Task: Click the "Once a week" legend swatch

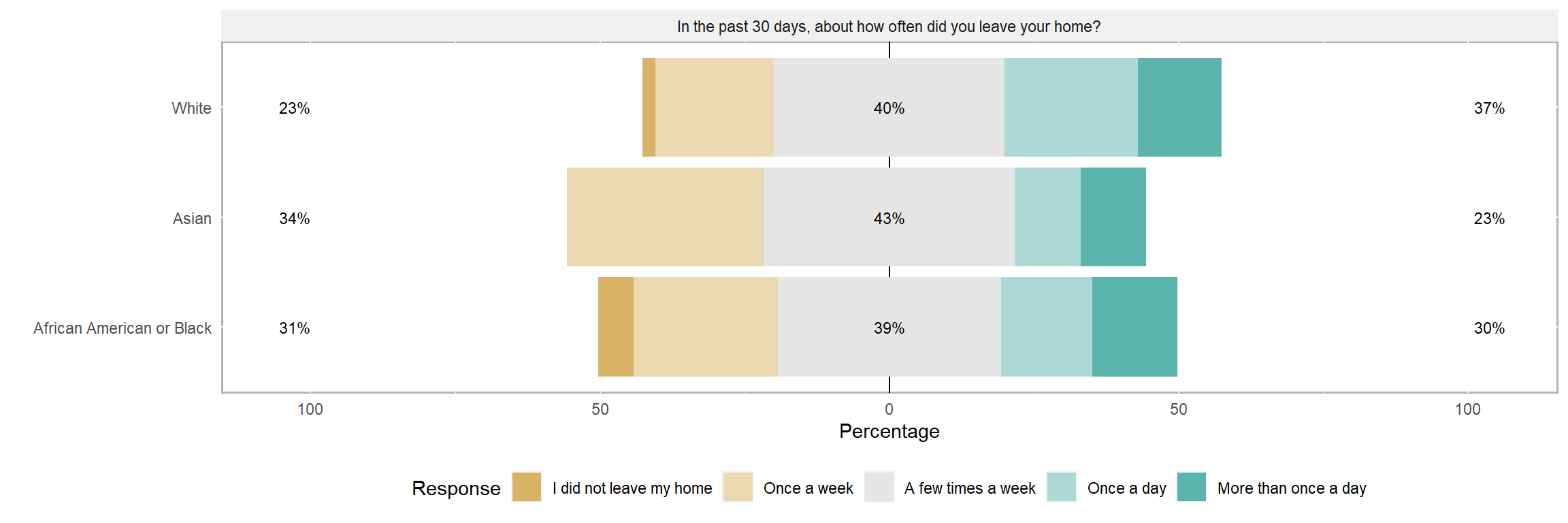Action: (738, 487)
